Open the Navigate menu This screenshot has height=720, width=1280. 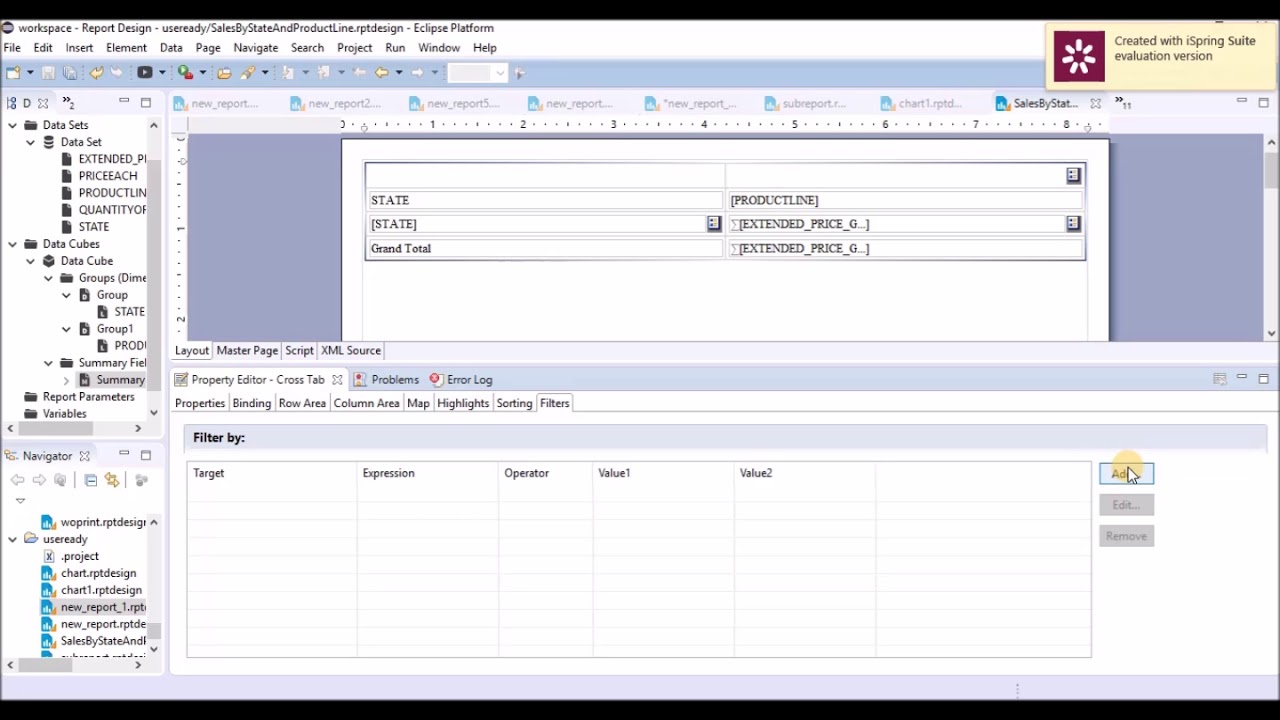click(255, 48)
